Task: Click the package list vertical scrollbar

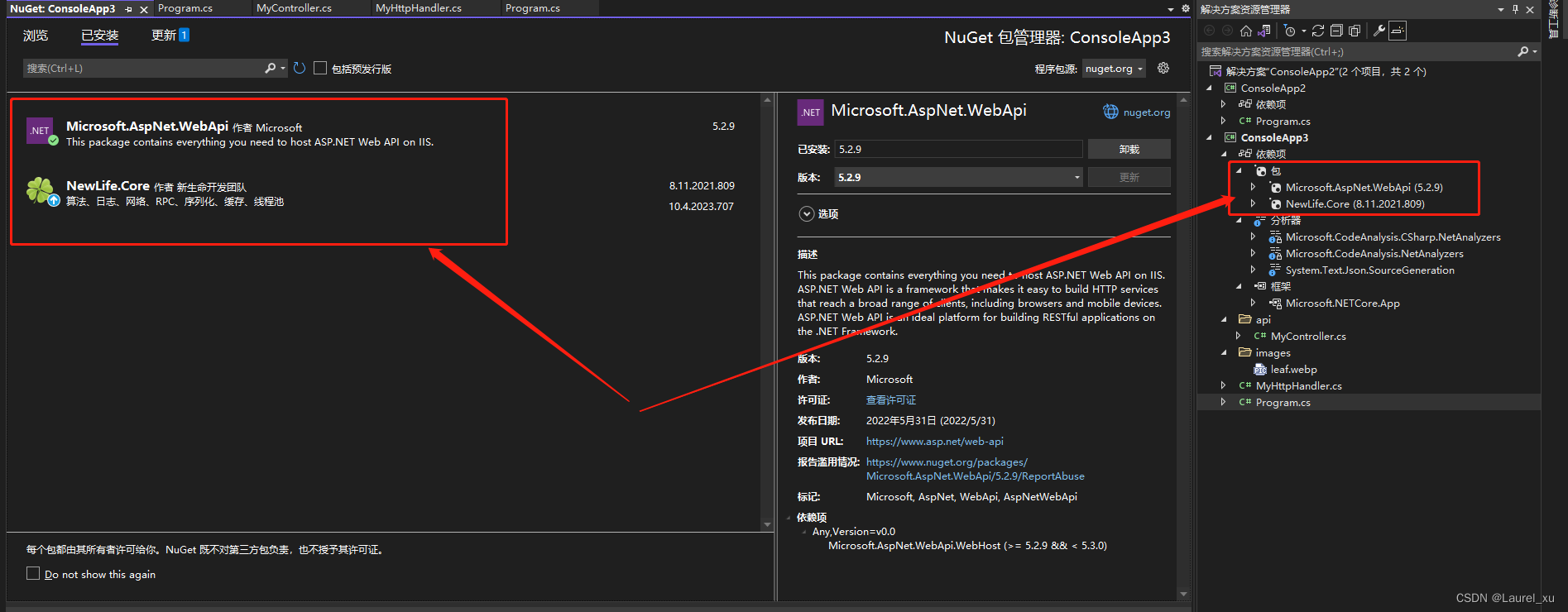Action: click(x=767, y=312)
